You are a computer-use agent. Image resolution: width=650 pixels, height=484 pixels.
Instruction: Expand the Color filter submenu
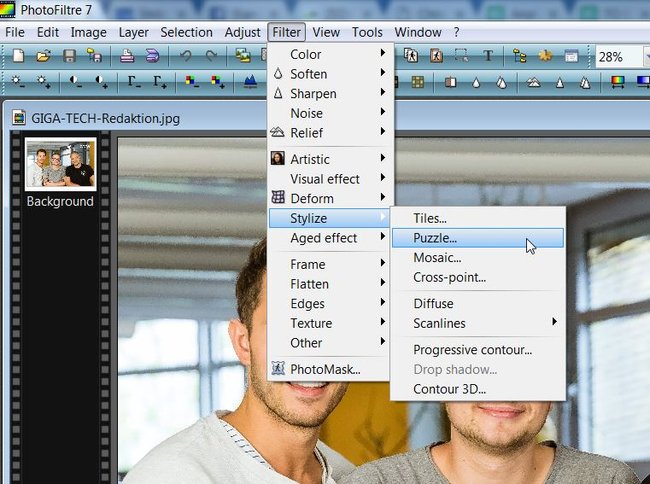330,54
